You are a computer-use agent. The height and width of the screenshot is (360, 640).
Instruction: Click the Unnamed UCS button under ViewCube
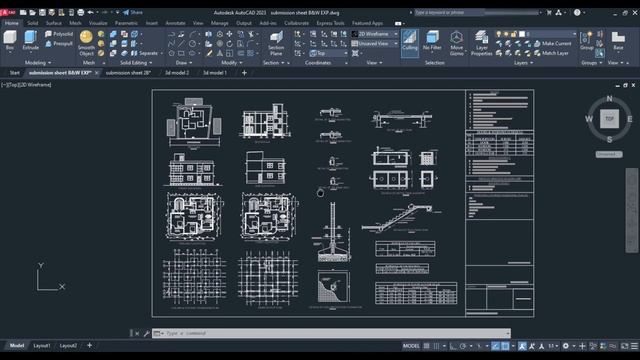[x=609, y=154]
